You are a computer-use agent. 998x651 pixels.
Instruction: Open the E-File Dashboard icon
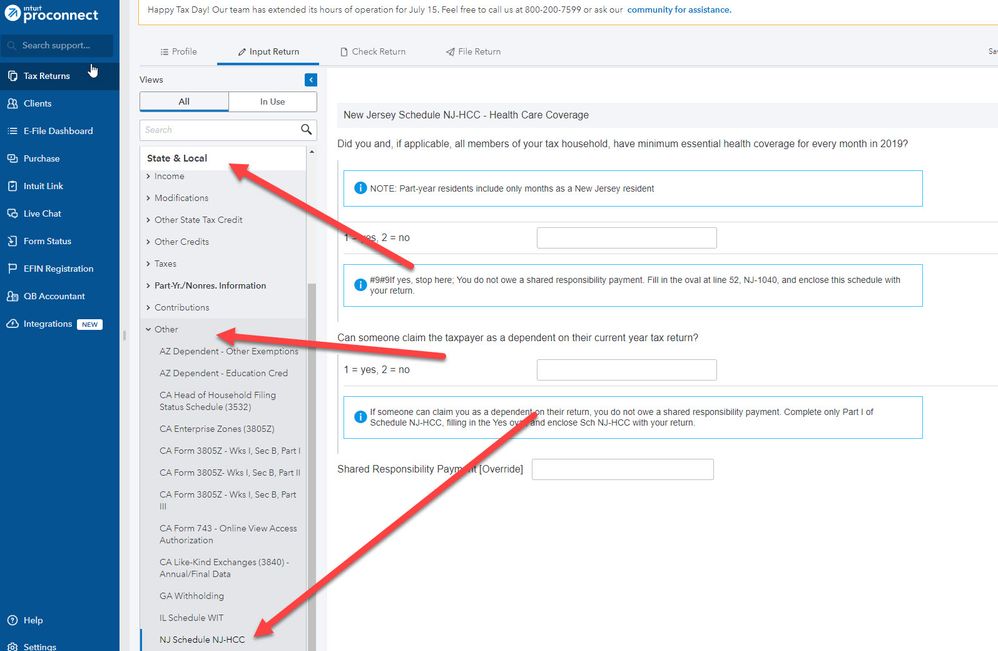(12, 131)
